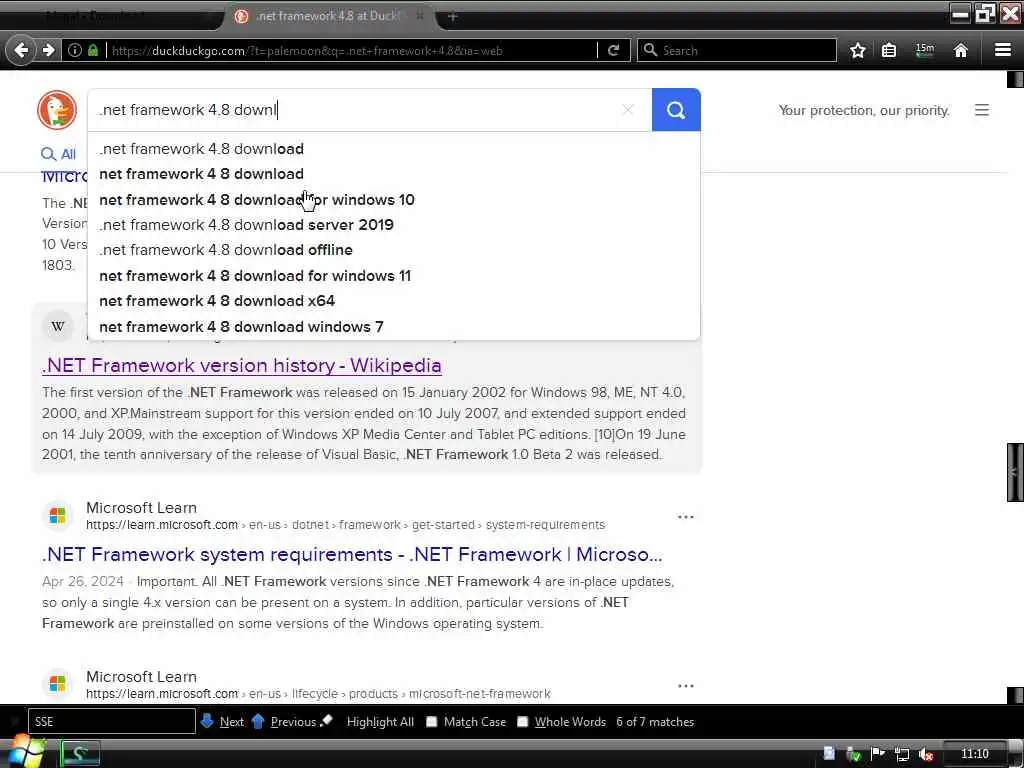Click the '6 of 7 matches' find status
Screen dimensions: 1024x768
coord(655,722)
